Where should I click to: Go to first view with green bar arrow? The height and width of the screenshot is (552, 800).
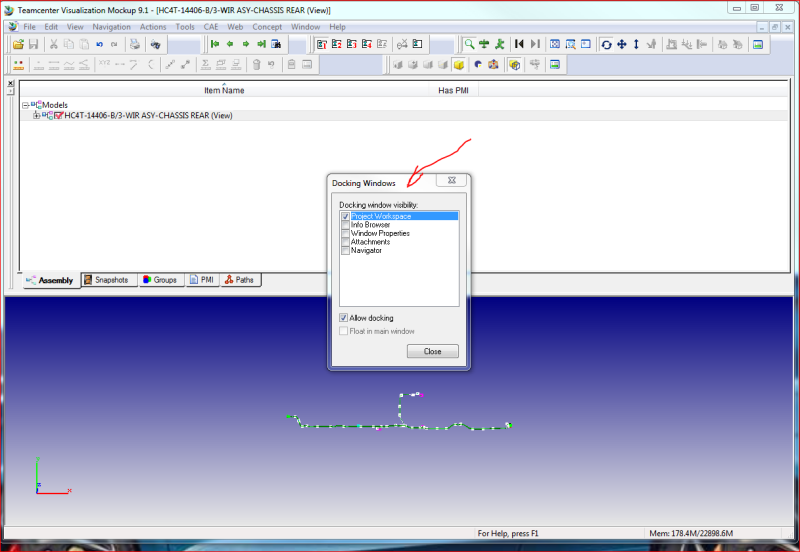(x=215, y=44)
